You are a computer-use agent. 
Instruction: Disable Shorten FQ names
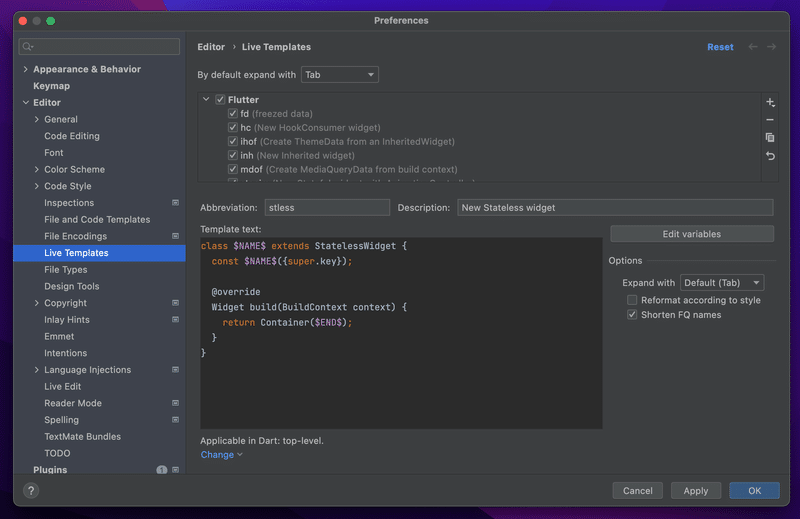(x=632, y=315)
